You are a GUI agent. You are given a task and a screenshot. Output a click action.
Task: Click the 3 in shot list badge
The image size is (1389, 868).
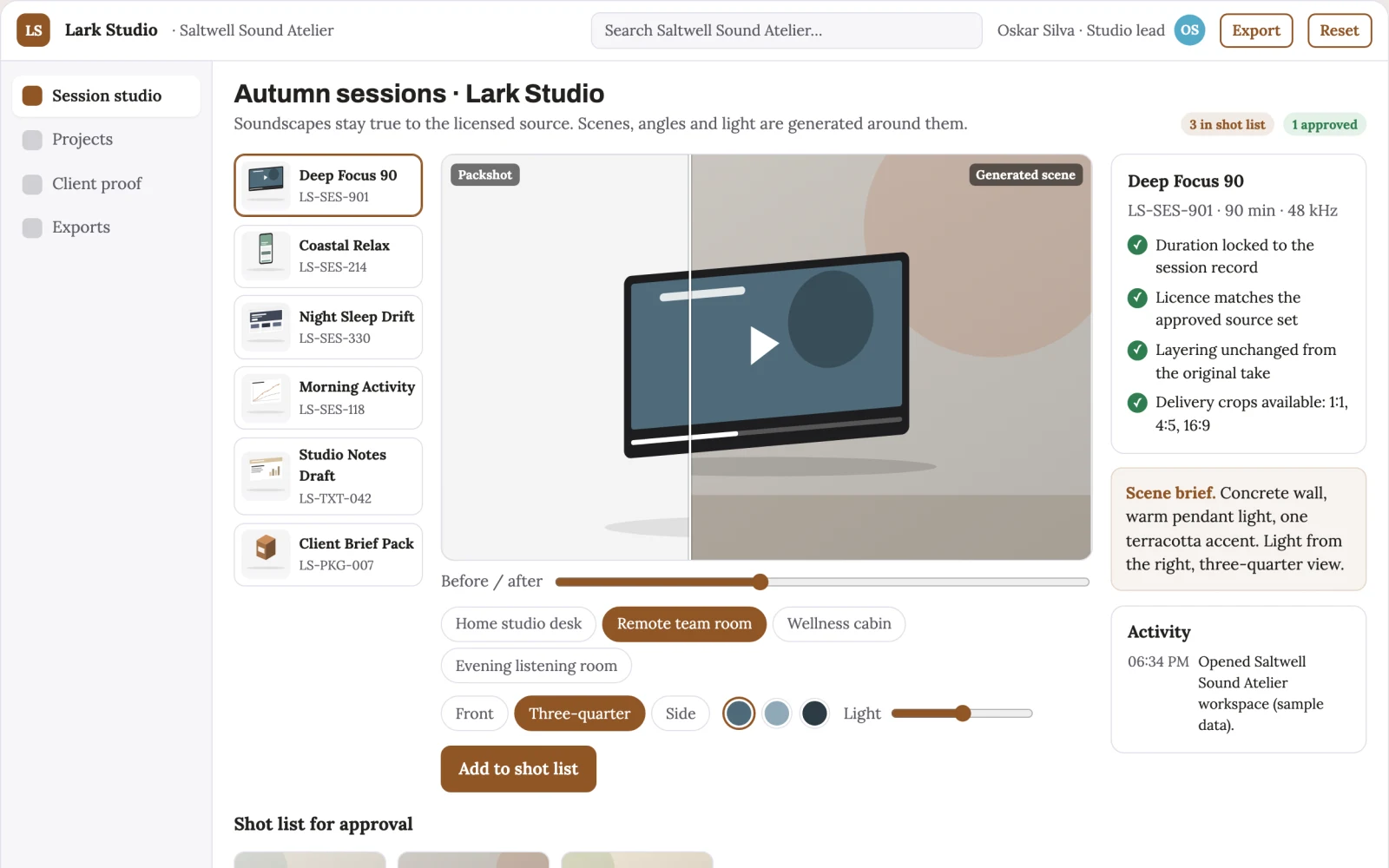coord(1227,125)
